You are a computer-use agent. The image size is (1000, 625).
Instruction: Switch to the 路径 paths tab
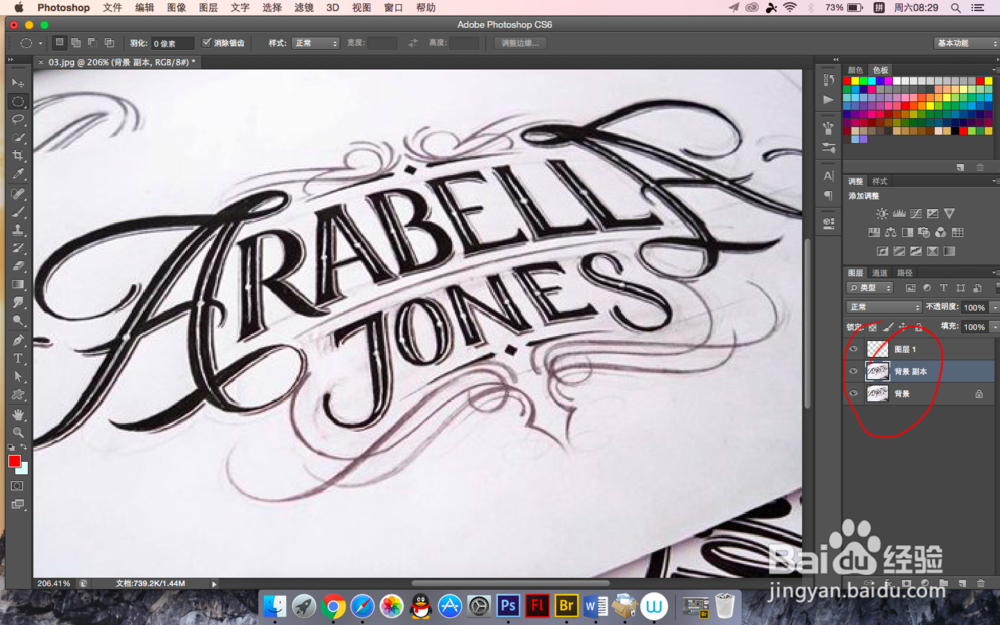pyautogui.click(x=904, y=273)
